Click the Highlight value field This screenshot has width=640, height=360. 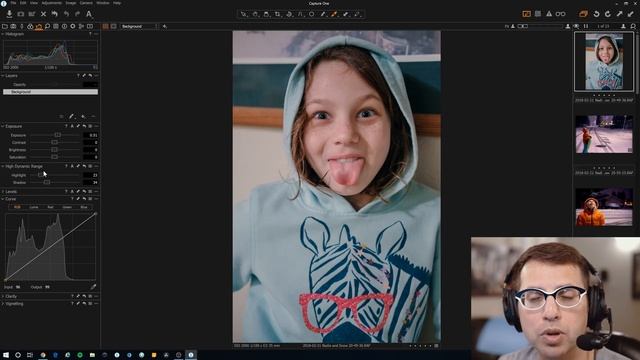90,175
